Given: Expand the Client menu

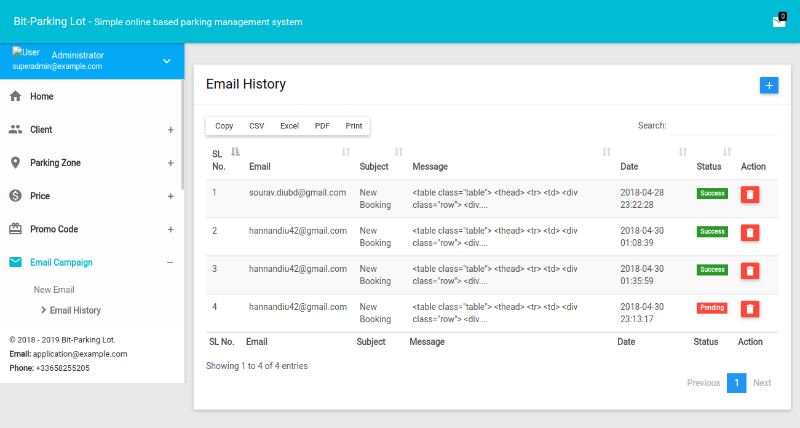Looking at the screenshot, I should coord(170,130).
